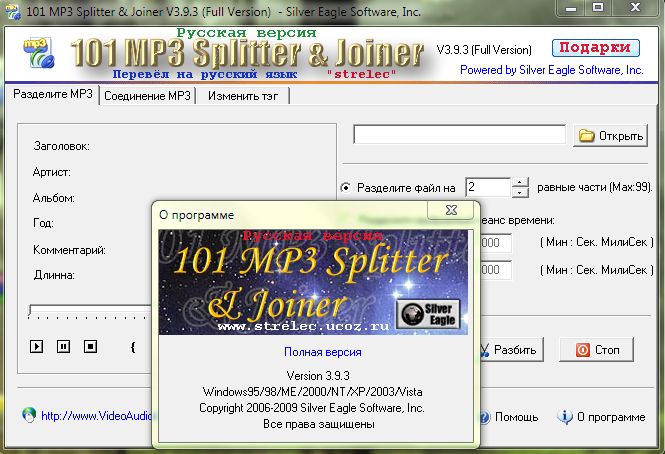The width and height of the screenshot is (665, 454).
Task: Click the Play button
Action: coord(36,347)
